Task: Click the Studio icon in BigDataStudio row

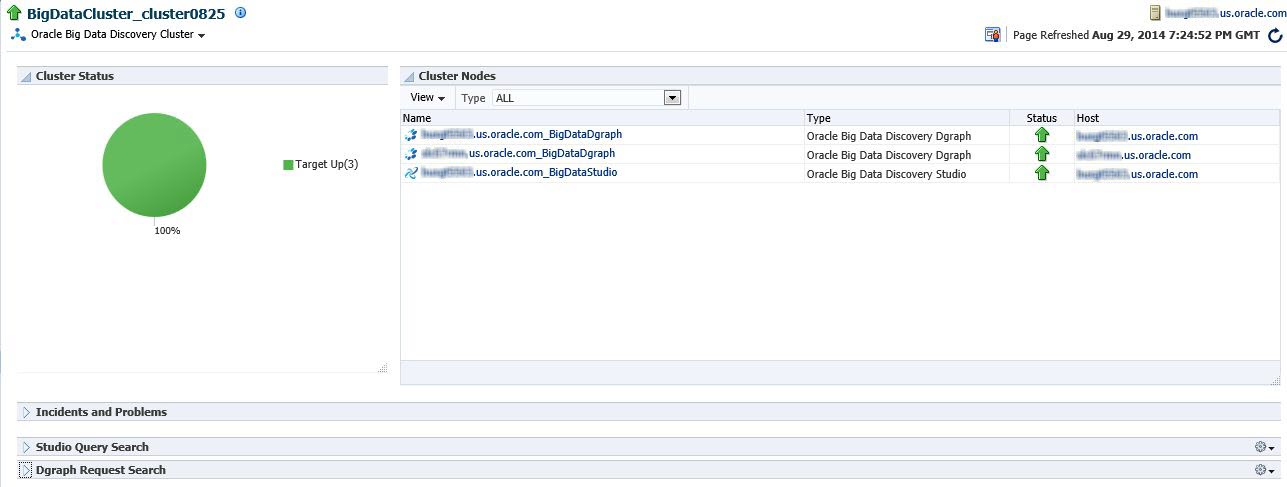Action: [410, 173]
